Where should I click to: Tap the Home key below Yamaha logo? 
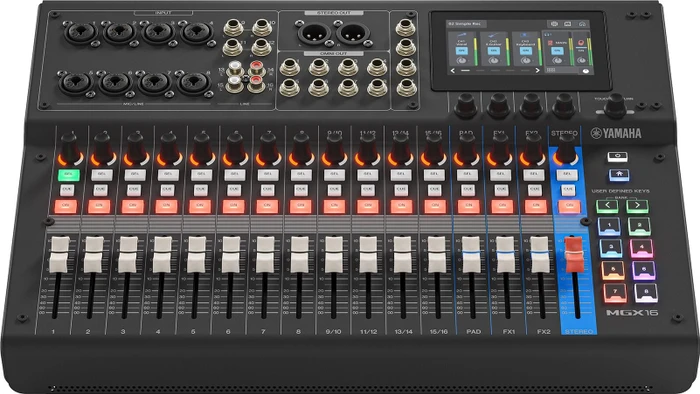[x=619, y=174]
